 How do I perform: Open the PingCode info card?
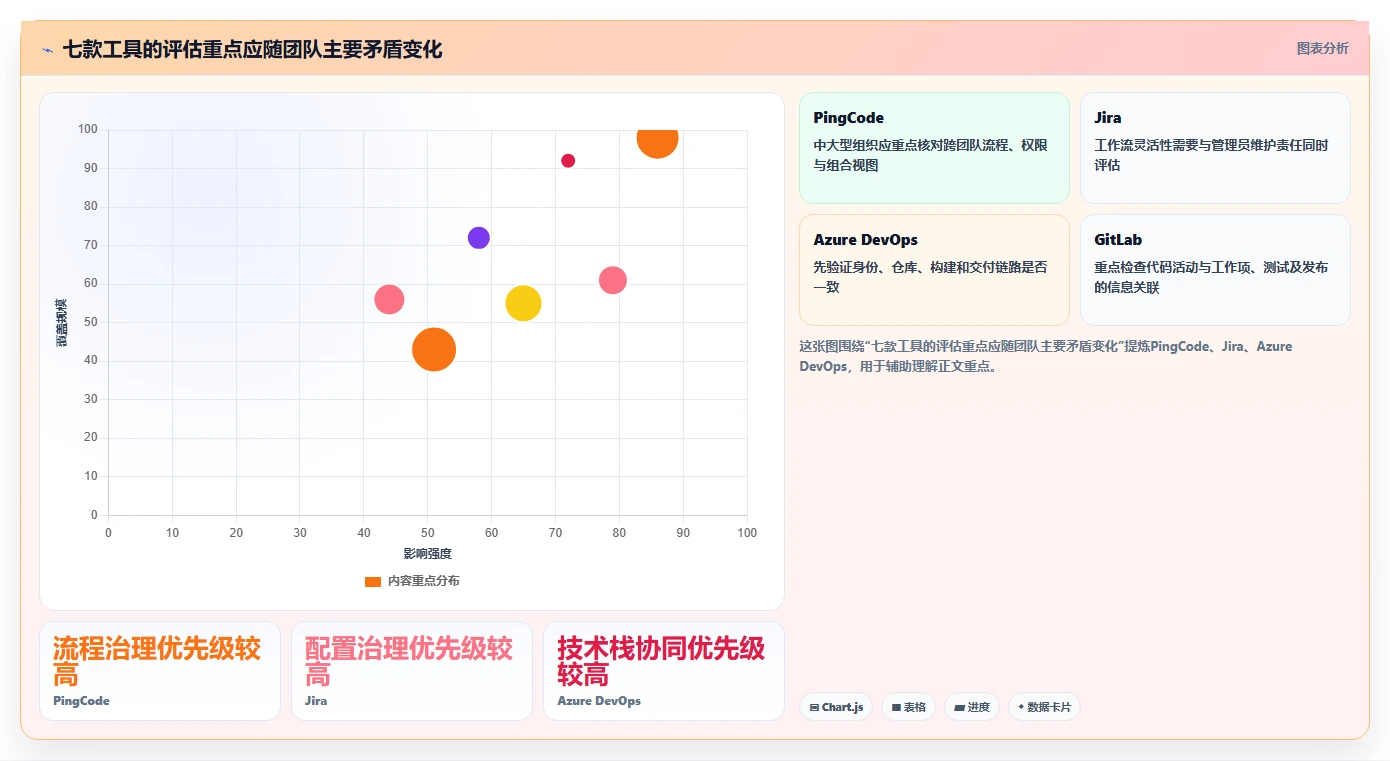click(x=934, y=148)
